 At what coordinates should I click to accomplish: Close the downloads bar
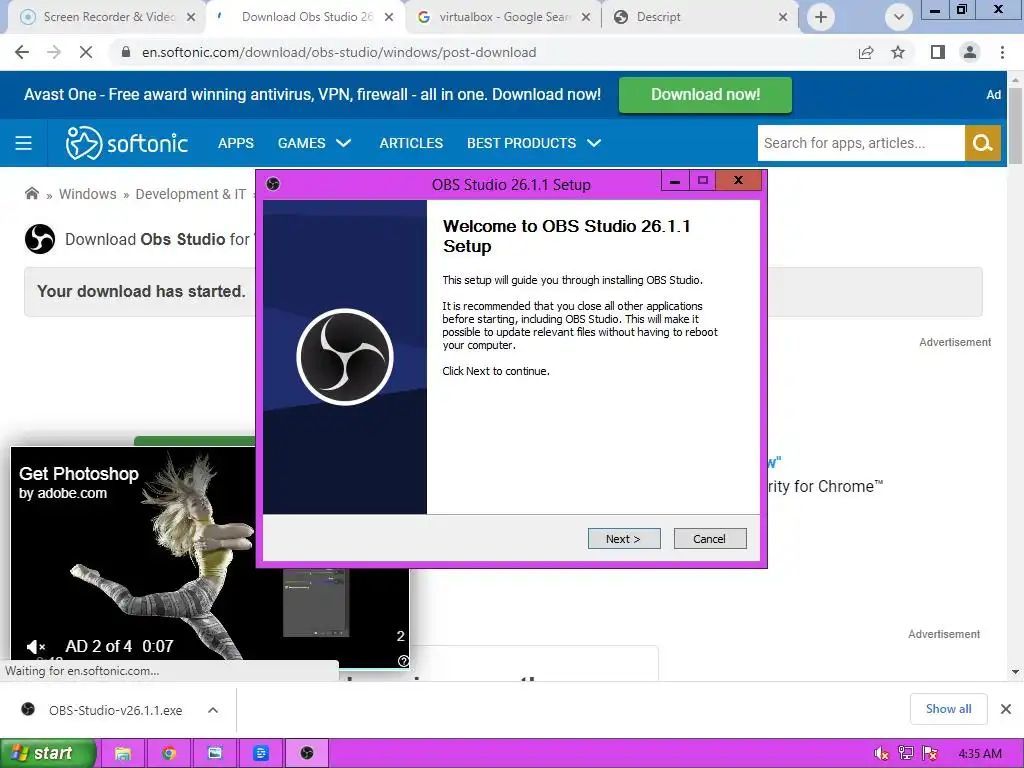(1006, 709)
